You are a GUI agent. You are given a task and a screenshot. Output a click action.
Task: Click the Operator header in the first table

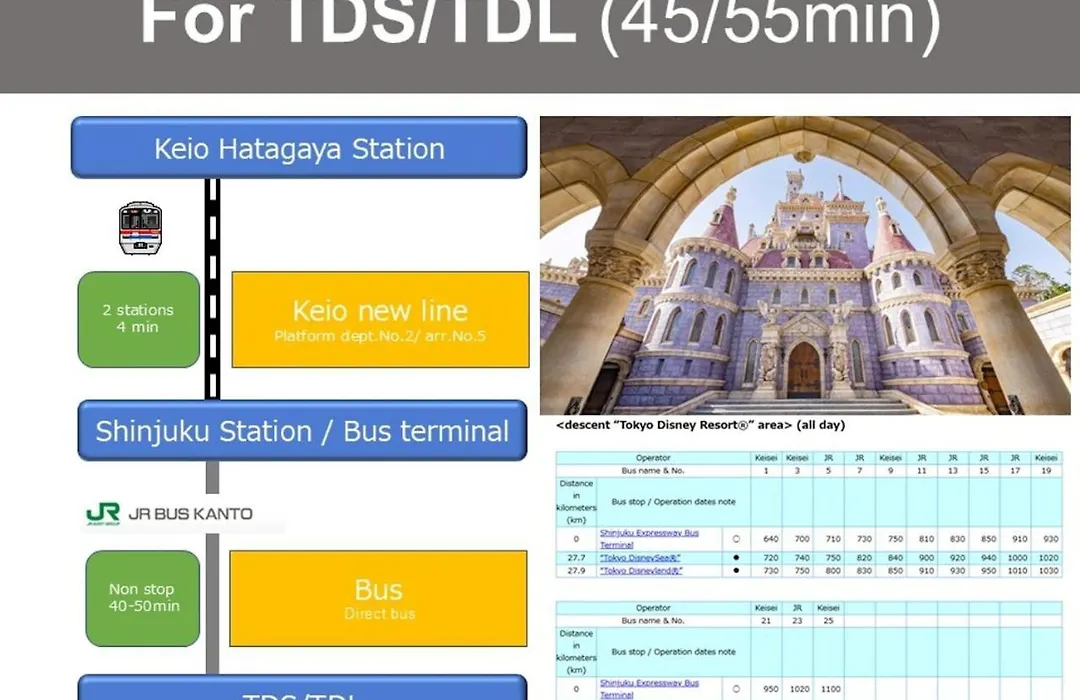(x=653, y=457)
